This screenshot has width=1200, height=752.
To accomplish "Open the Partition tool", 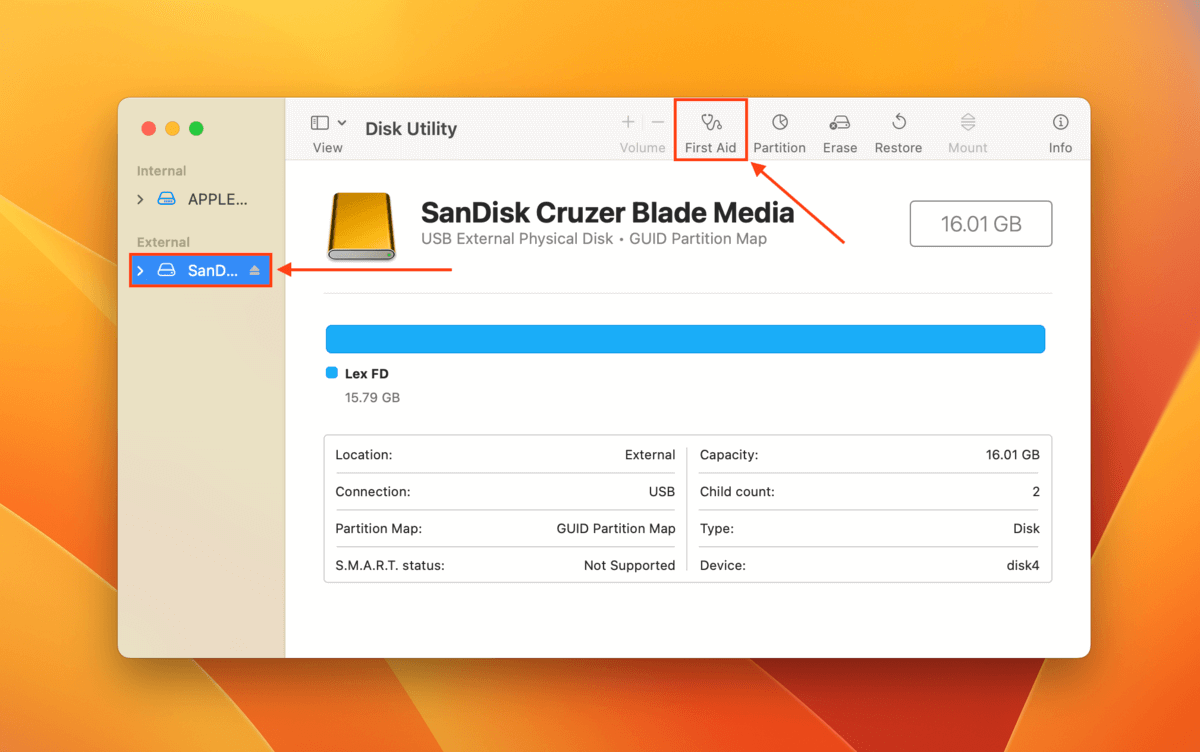I will [779, 133].
